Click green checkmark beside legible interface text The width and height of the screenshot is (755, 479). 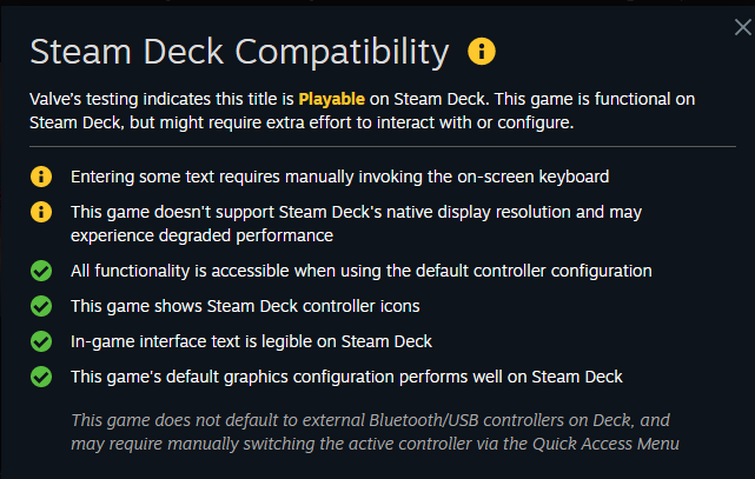[x=41, y=341]
